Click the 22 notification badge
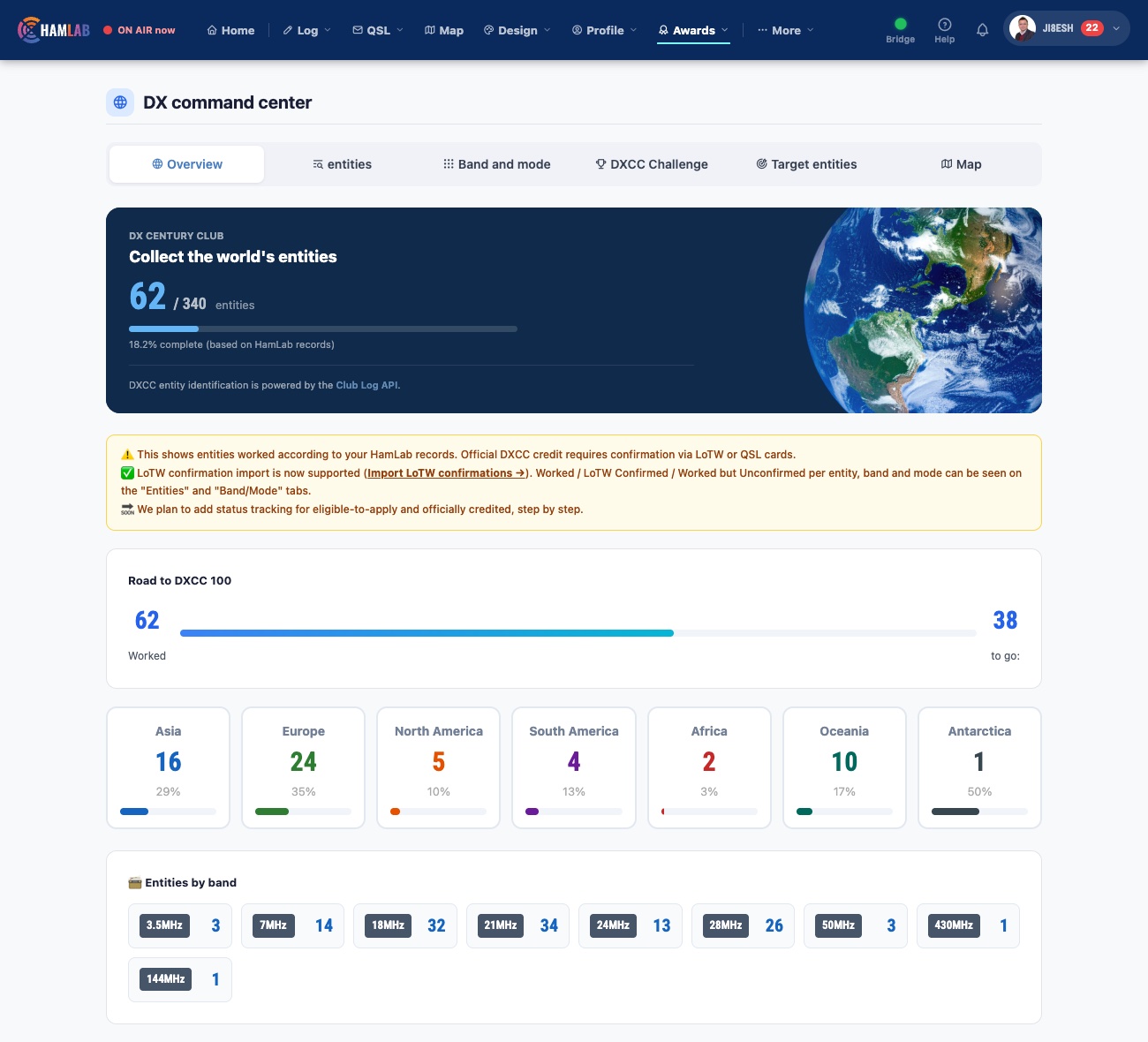1148x1042 pixels. [1092, 28]
